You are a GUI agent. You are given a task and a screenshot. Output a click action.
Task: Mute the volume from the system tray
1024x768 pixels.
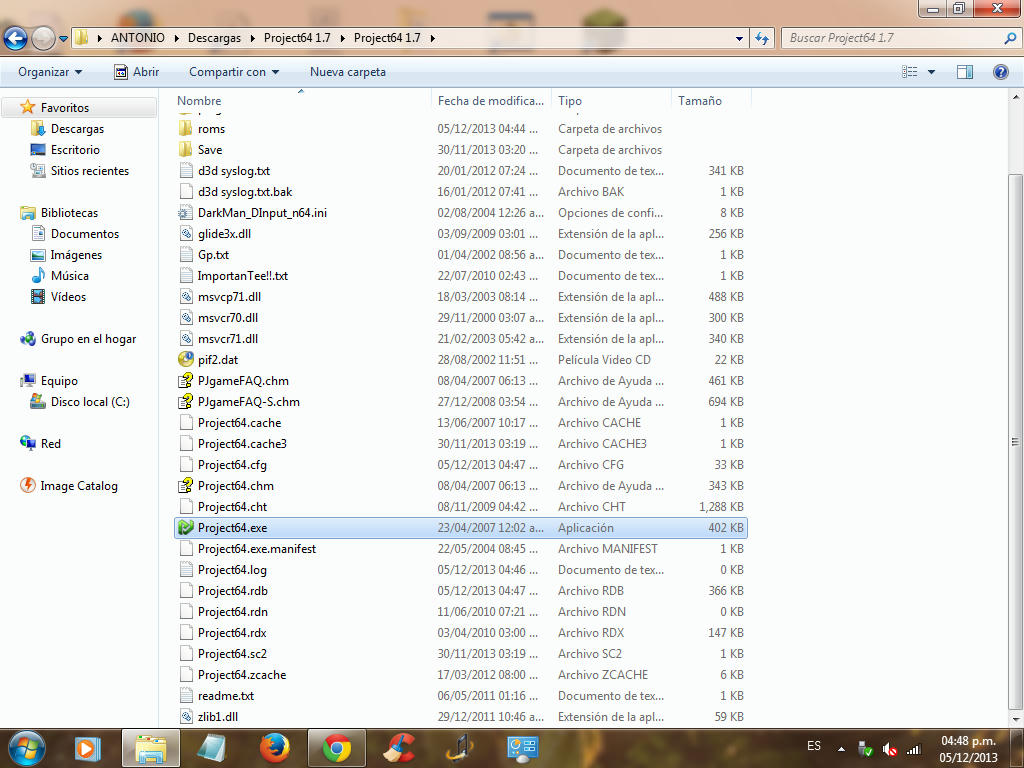pyautogui.click(x=888, y=749)
